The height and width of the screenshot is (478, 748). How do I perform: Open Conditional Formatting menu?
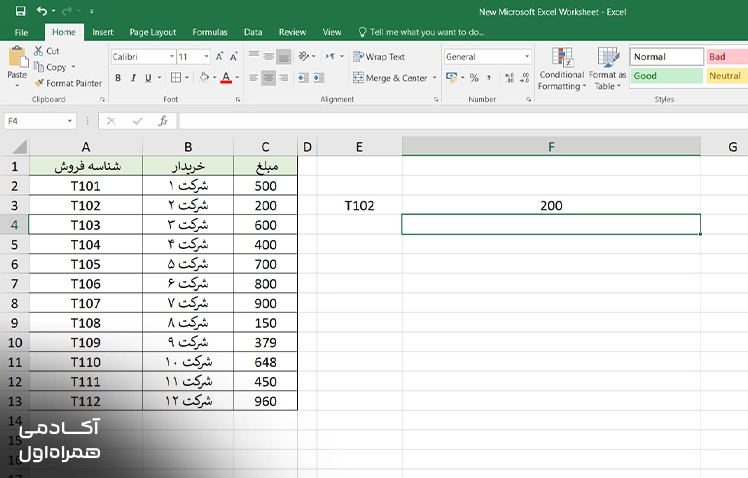click(x=561, y=68)
